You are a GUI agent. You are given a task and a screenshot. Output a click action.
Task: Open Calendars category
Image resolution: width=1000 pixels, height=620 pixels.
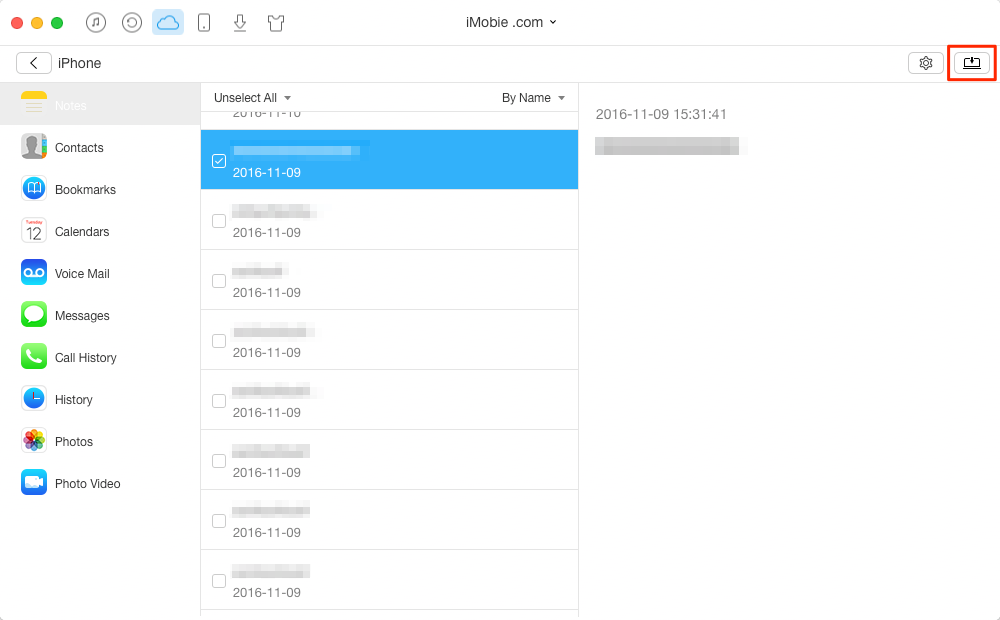(x=100, y=232)
